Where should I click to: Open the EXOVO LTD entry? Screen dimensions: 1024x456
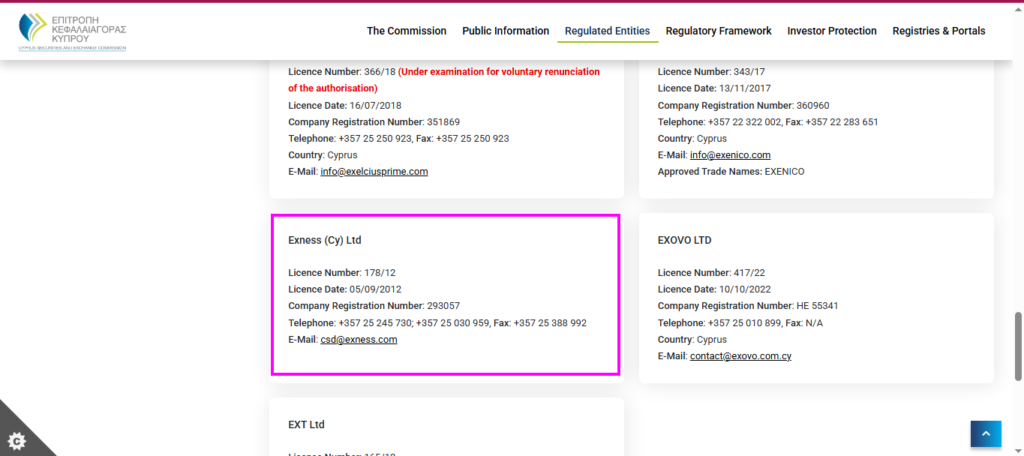(x=684, y=241)
